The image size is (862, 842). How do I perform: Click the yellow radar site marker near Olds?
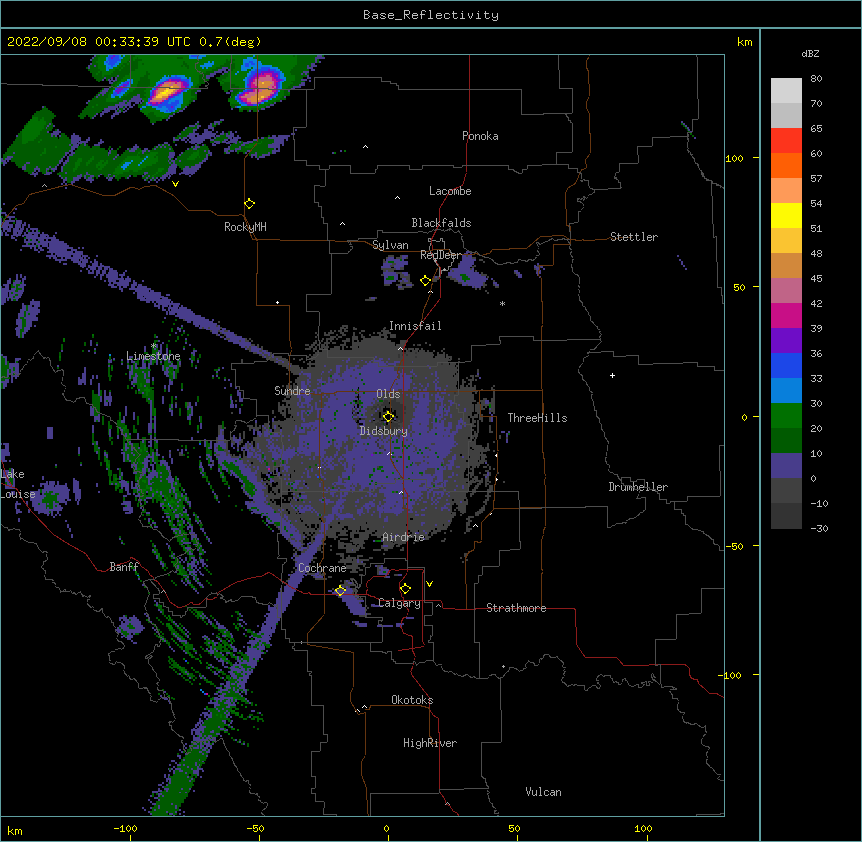click(x=388, y=416)
